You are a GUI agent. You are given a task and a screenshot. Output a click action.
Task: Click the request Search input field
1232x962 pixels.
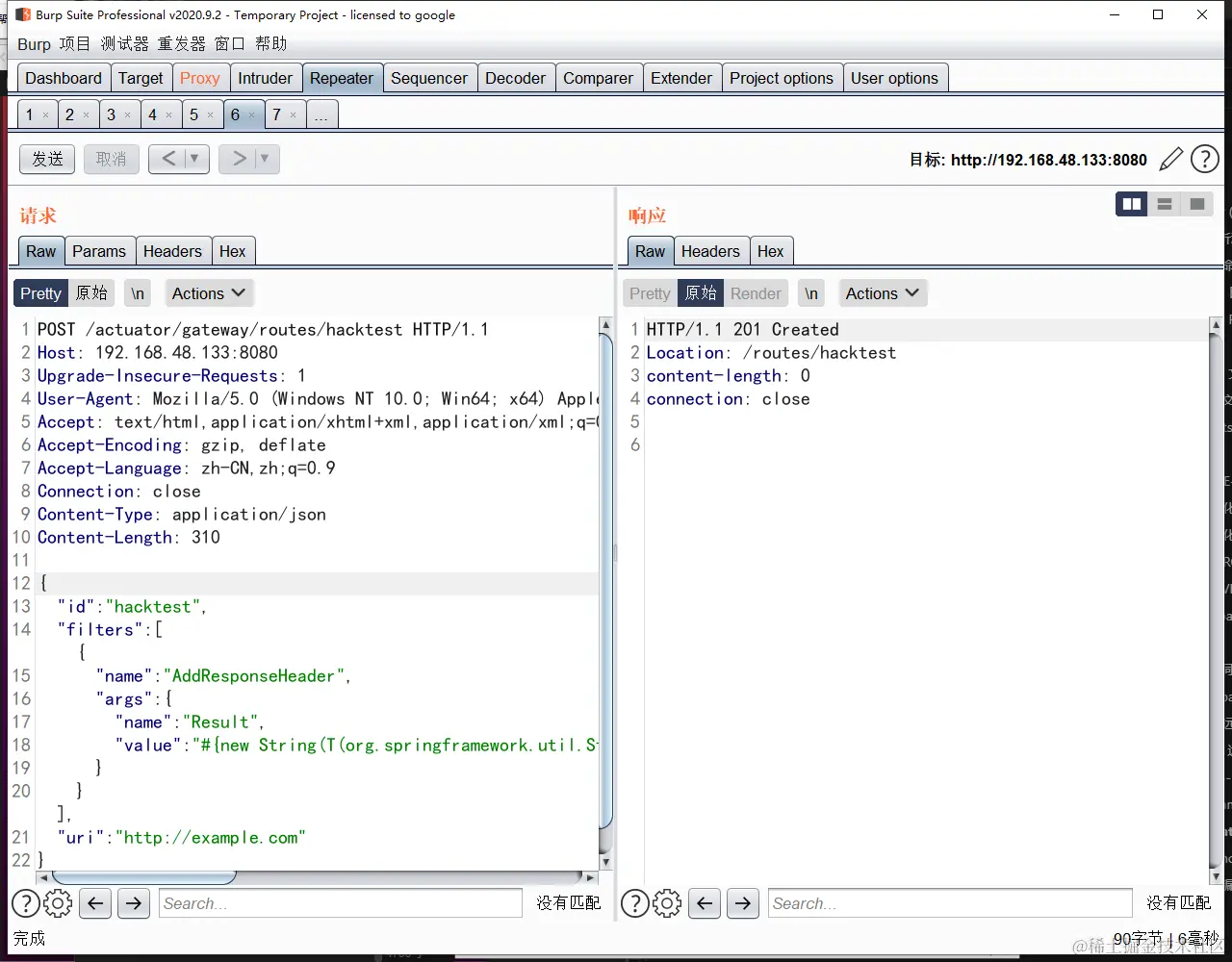pos(341,903)
